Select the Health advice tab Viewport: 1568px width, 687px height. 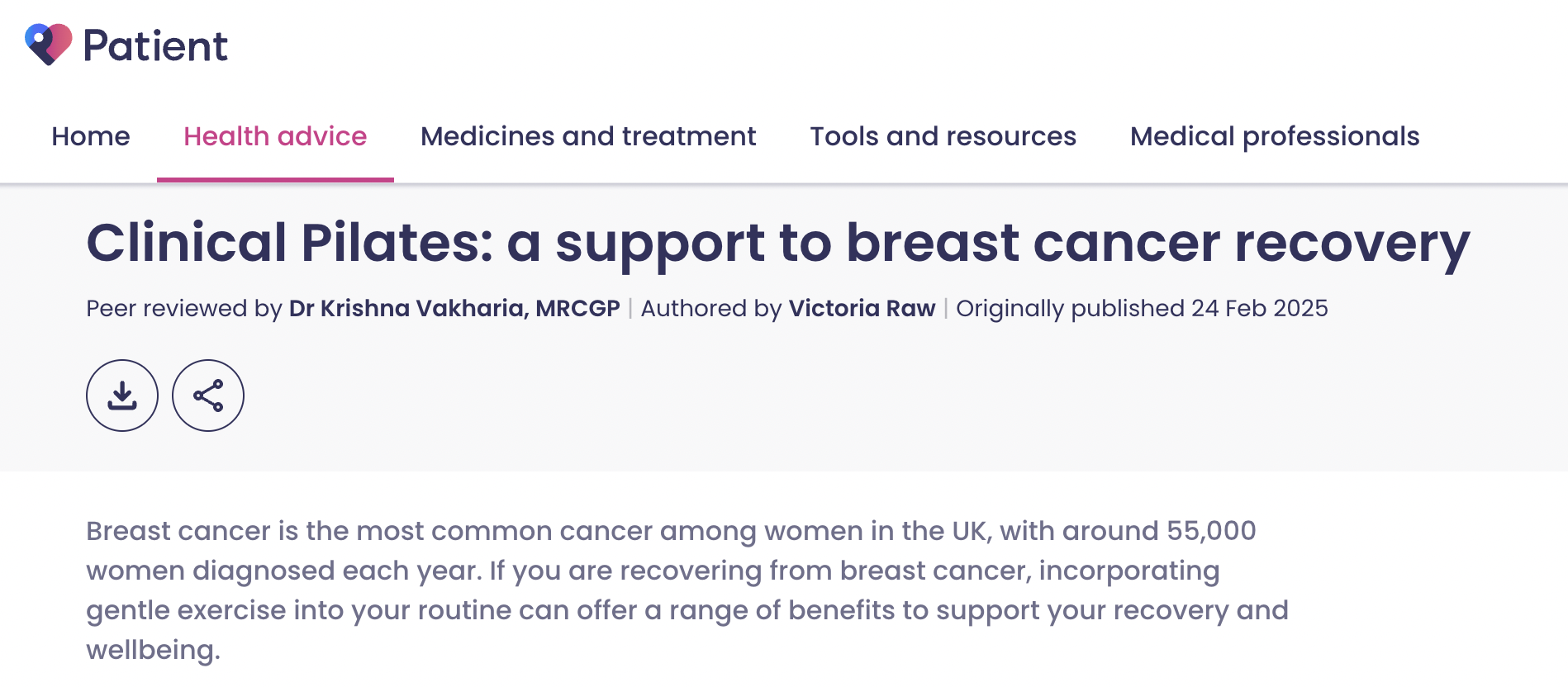[x=275, y=136]
